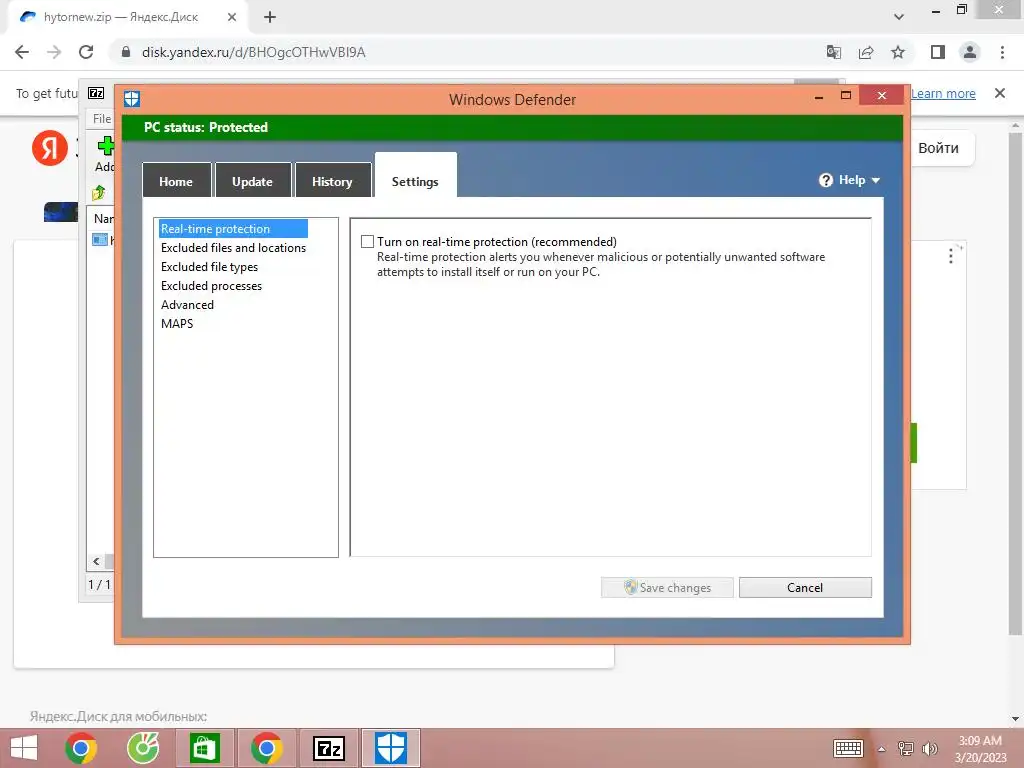Bookmark this page with the star icon
This screenshot has width=1024, height=768.
[x=898, y=52]
